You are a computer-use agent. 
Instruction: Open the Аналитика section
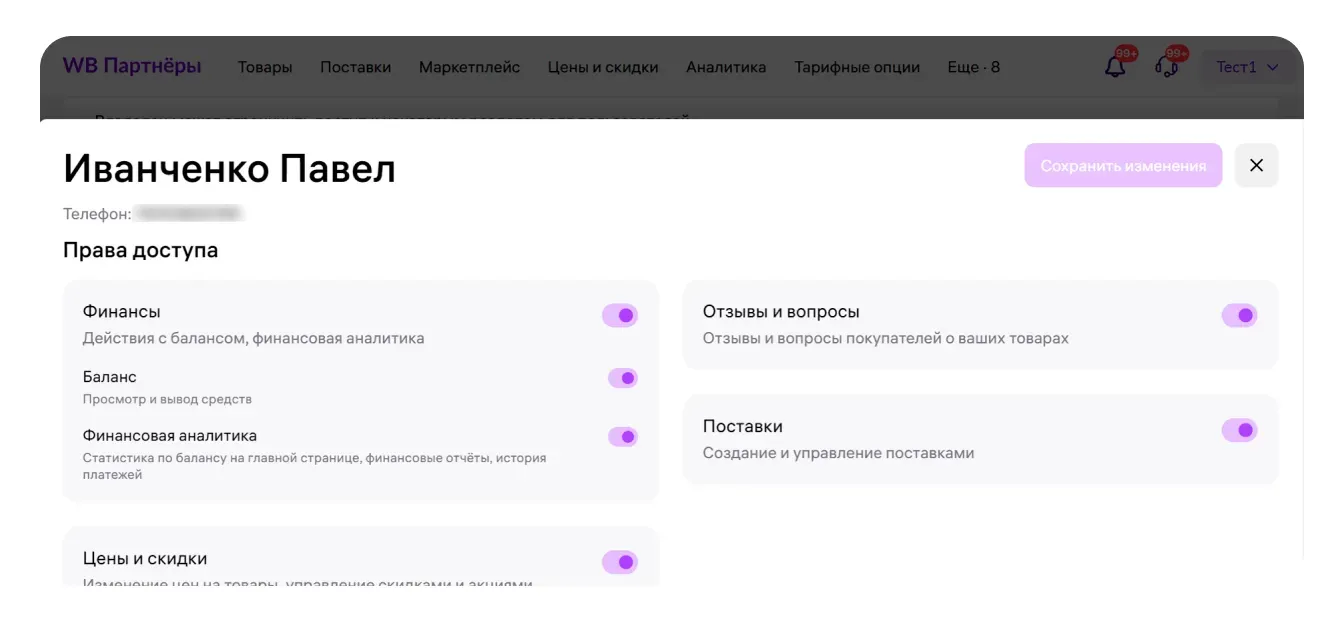pos(726,67)
